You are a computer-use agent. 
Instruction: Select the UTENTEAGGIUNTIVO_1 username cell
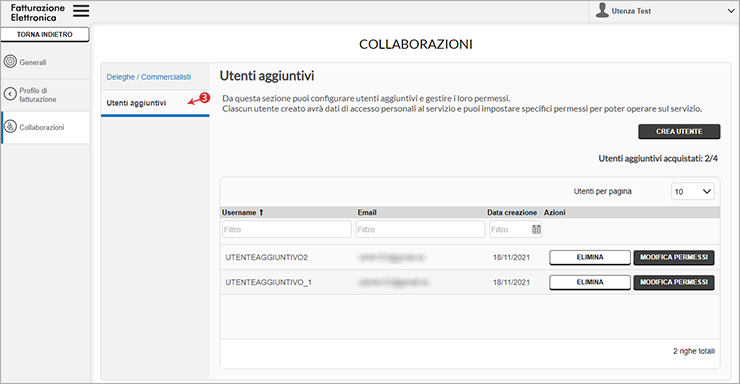point(269,283)
